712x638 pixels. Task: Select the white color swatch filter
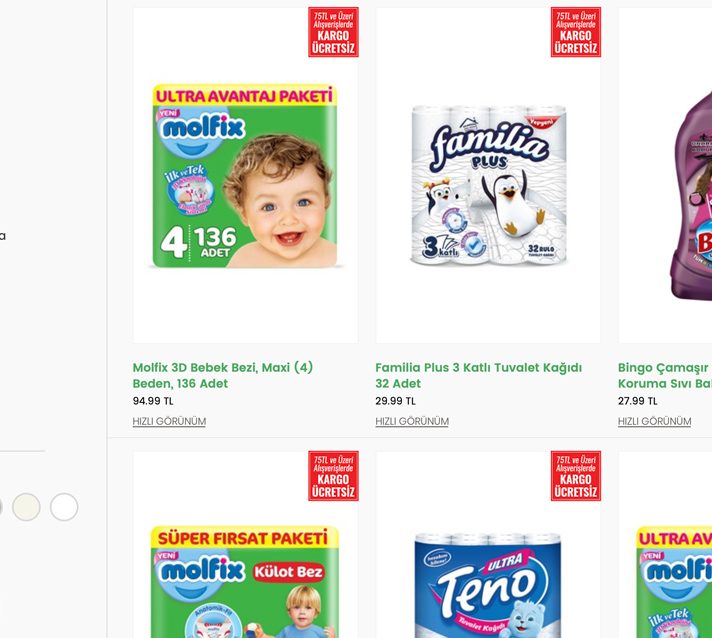click(x=64, y=507)
